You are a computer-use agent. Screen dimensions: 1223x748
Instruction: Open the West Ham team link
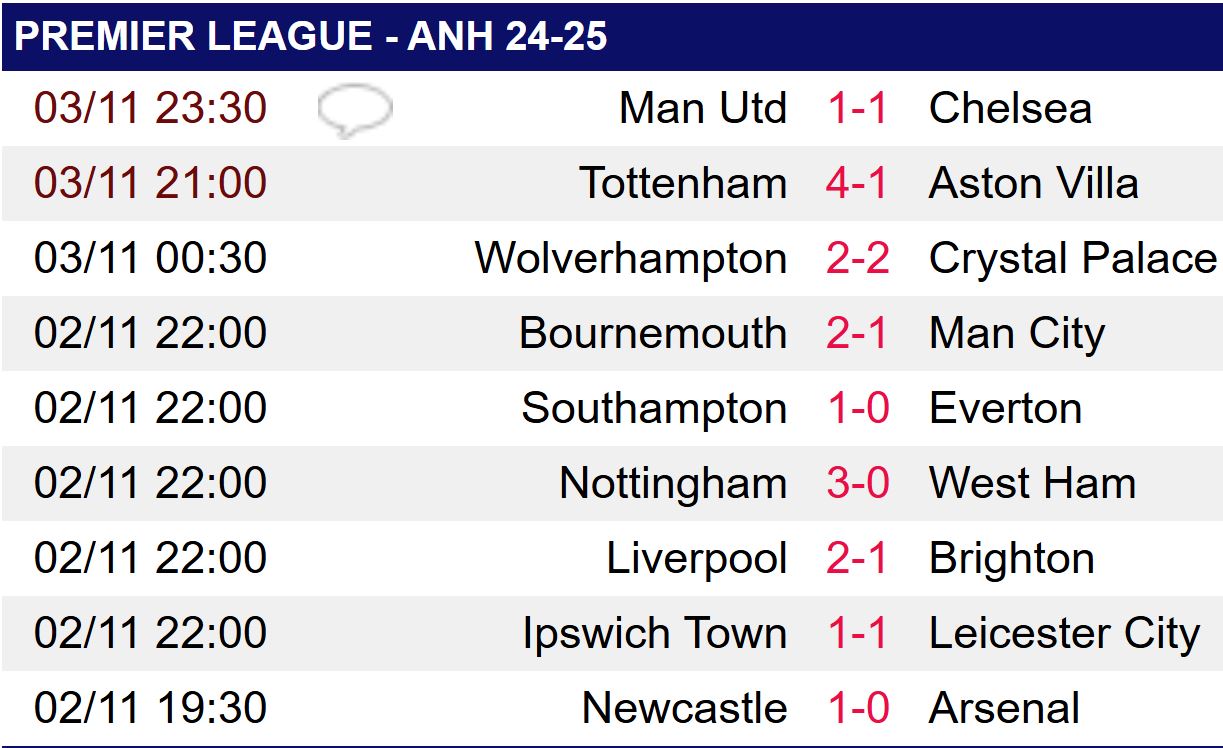[x=1032, y=483]
